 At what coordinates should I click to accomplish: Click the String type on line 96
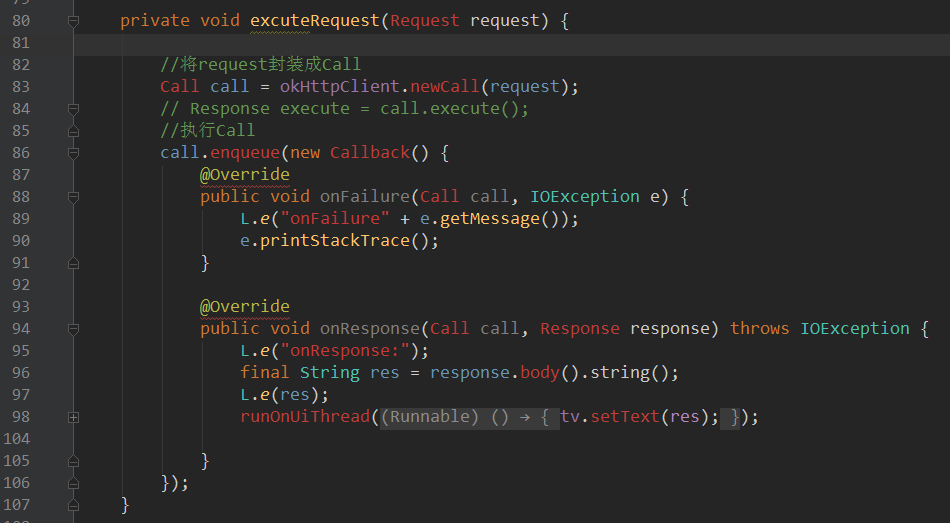point(330,373)
